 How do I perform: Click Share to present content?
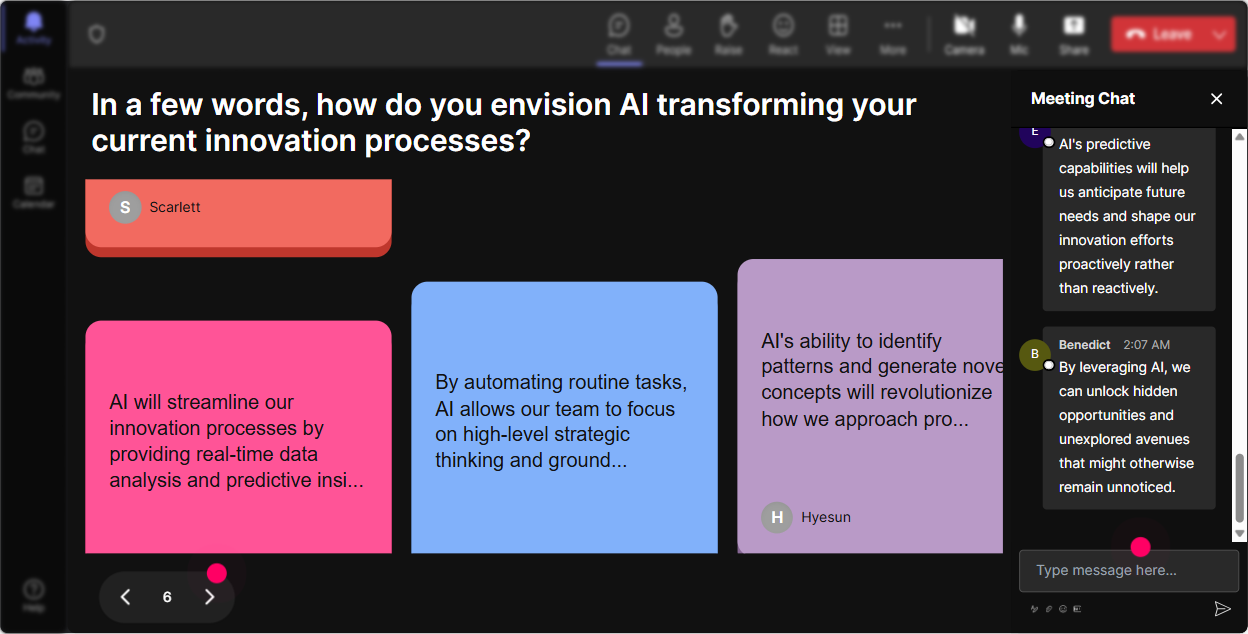point(1074,34)
